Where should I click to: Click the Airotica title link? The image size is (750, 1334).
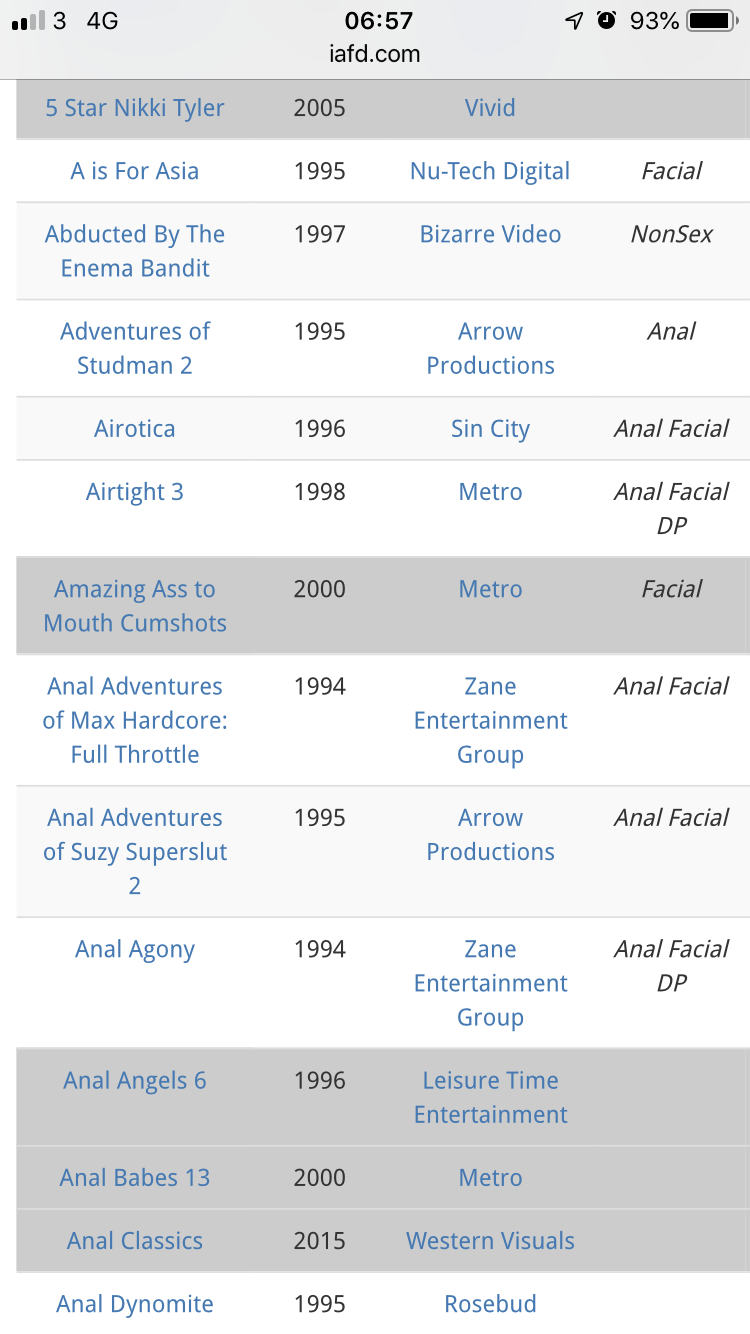[x=135, y=429]
